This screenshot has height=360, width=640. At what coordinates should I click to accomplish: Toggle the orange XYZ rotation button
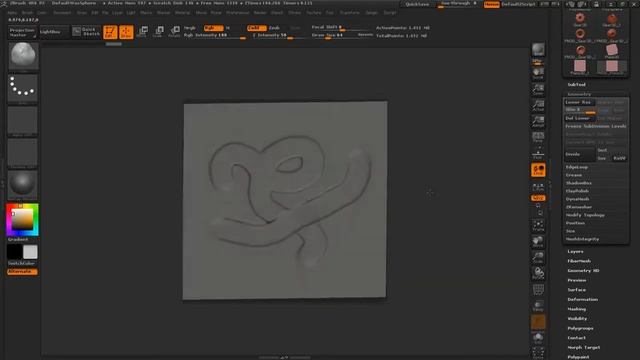pyautogui.click(x=538, y=198)
